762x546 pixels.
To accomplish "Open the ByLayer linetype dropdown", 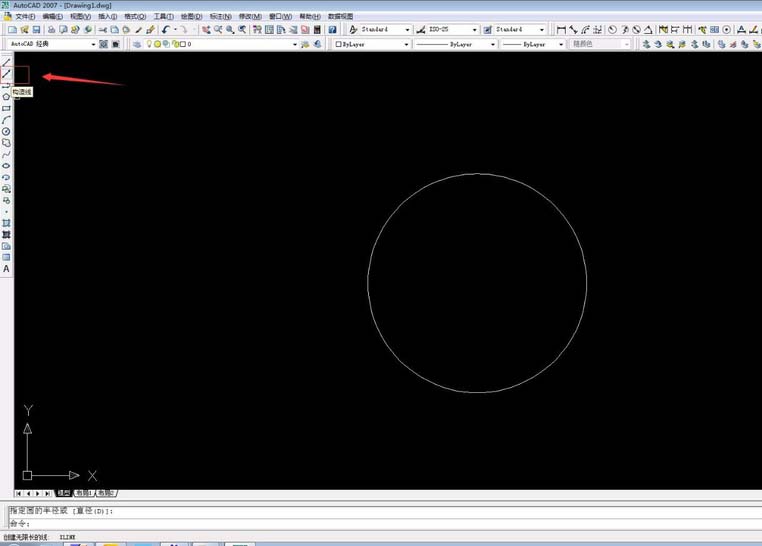I will coord(493,44).
